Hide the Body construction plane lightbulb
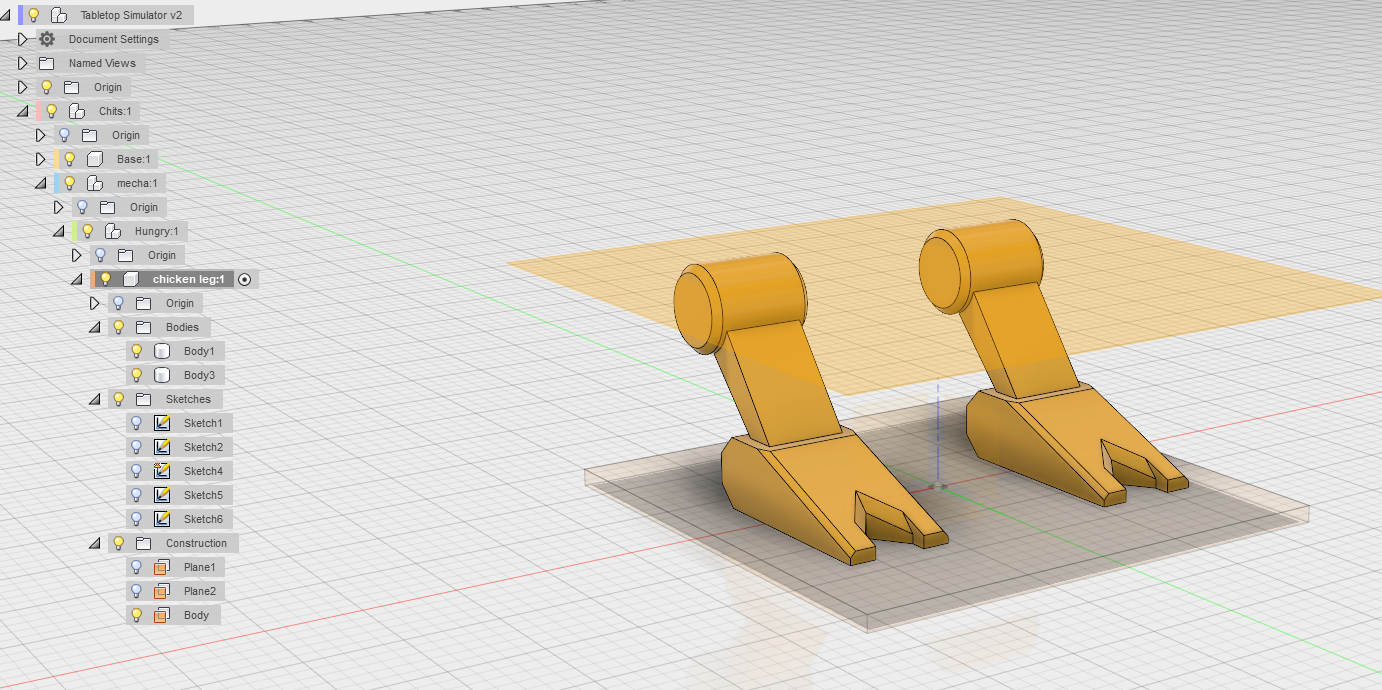The height and width of the screenshot is (690, 1382). pyautogui.click(x=137, y=615)
